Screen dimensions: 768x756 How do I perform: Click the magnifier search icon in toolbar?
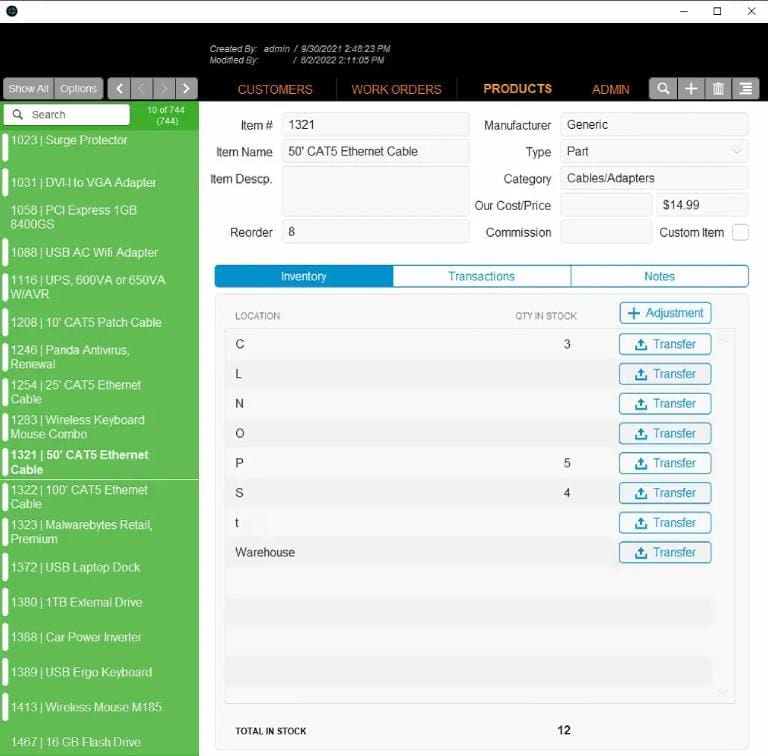click(663, 89)
